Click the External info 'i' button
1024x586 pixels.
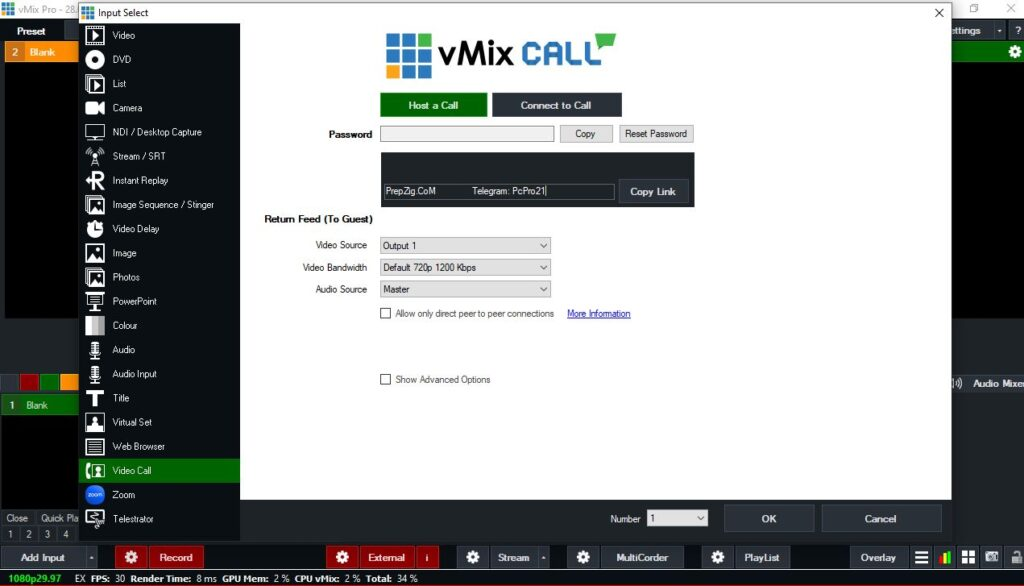[x=427, y=557]
